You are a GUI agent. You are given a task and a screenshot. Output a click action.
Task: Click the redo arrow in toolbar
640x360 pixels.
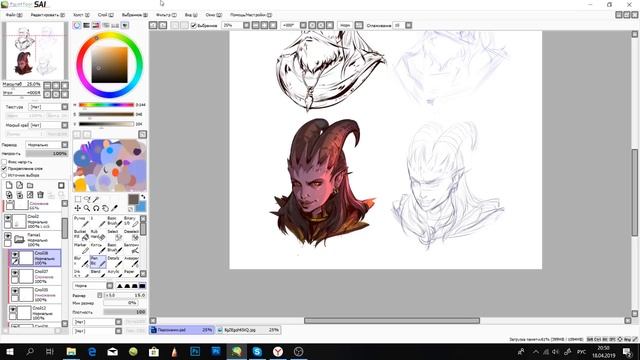coord(162,25)
